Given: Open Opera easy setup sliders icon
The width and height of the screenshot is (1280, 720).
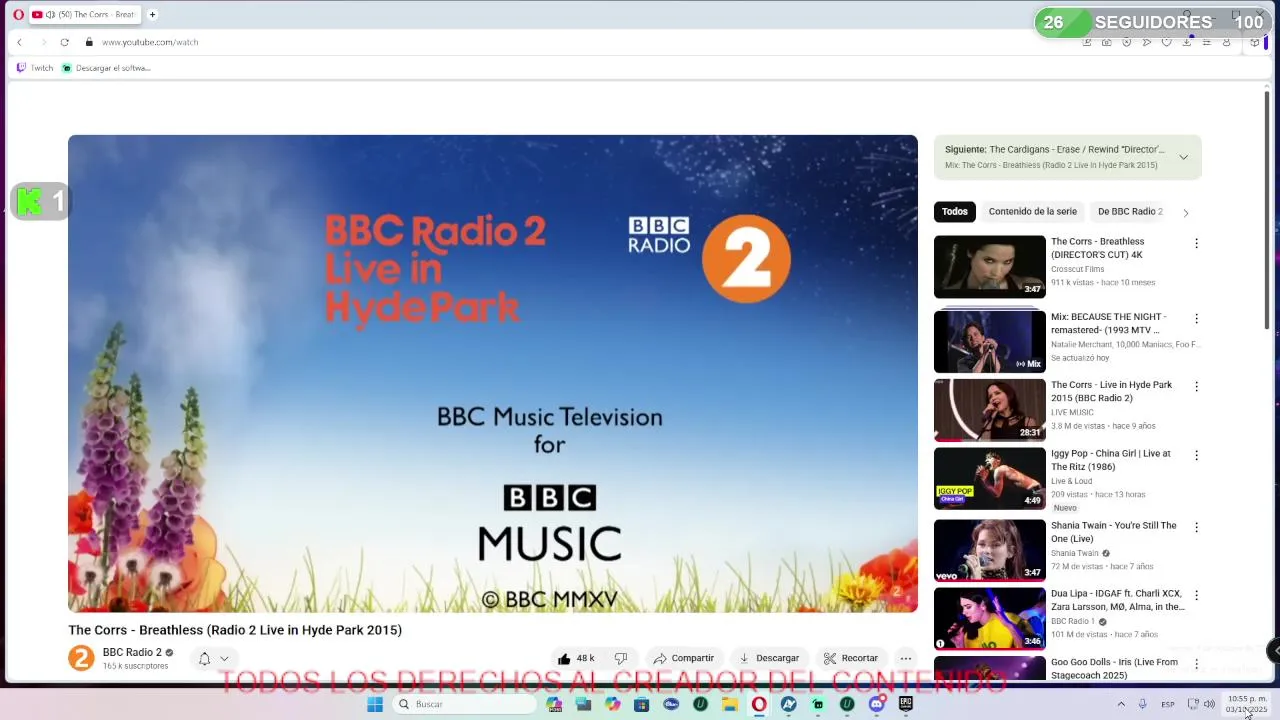Looking at the screenshot, I should tap(1206, 42).
